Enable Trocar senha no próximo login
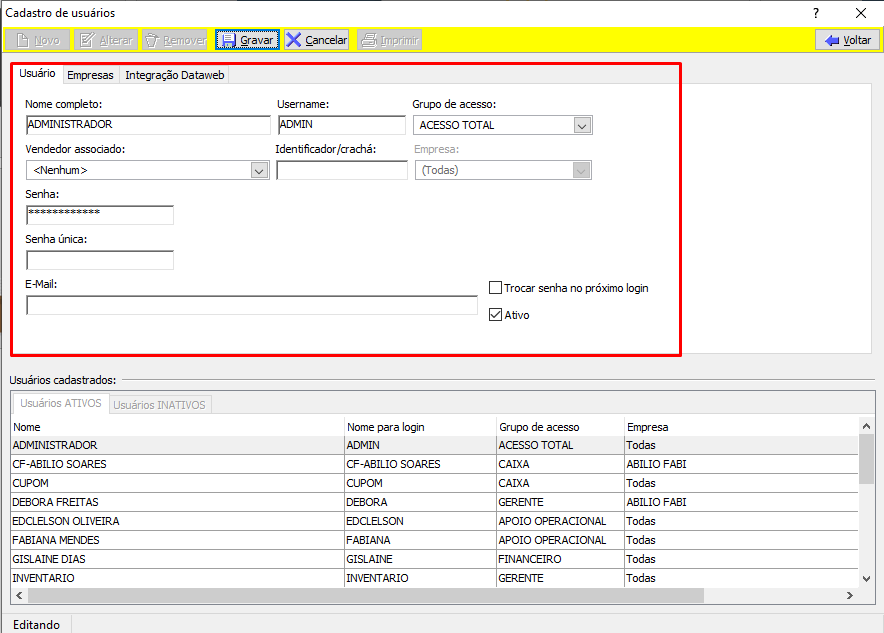Image resolution: width=884 pixels, height=633 pixels. click(496, 288)
